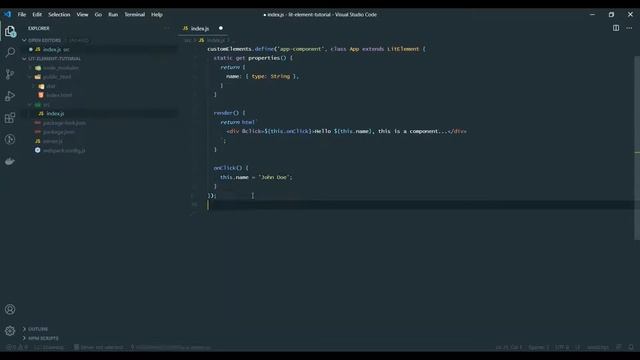Open the editor More Actions ellipsis
This screenshot has height=360, width=640.
coord(629,28)
